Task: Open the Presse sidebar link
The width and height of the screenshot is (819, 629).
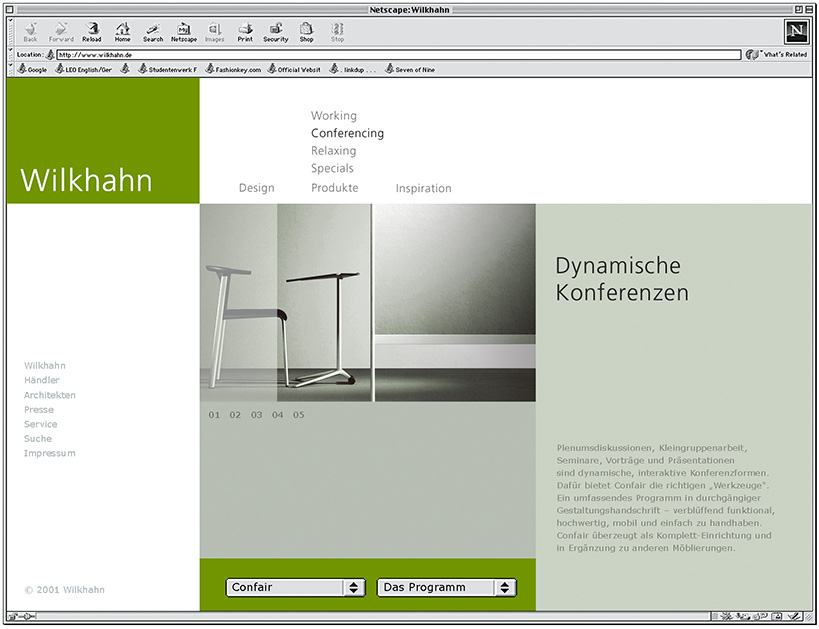Action: click(x=39, y=410)
